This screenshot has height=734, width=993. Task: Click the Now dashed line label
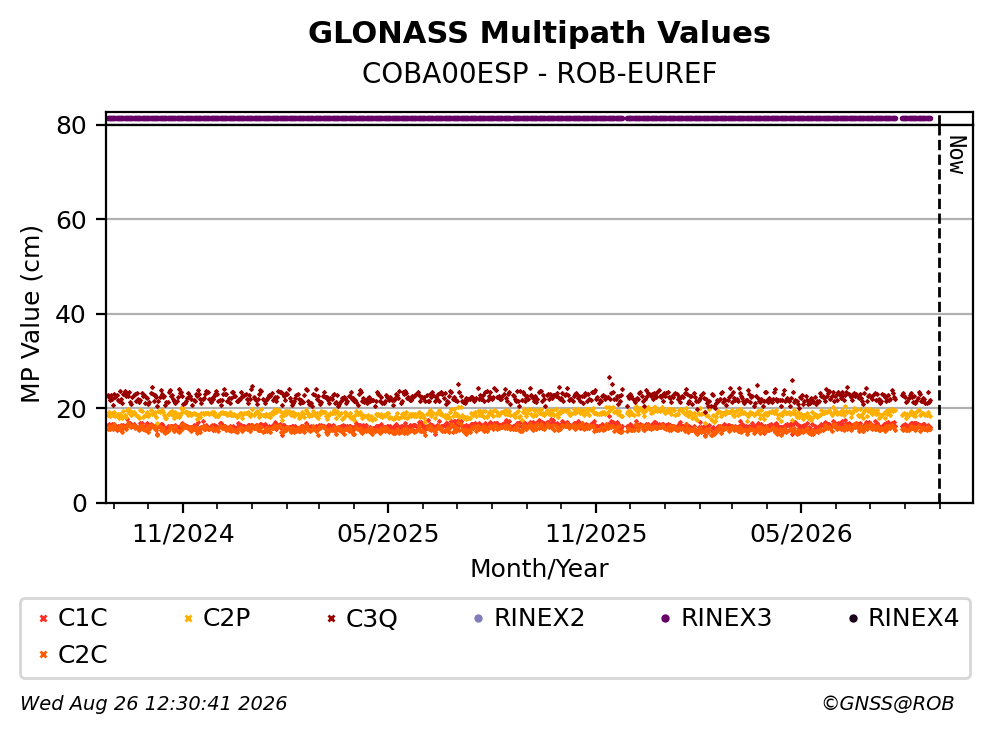click(x=958, y=155)
